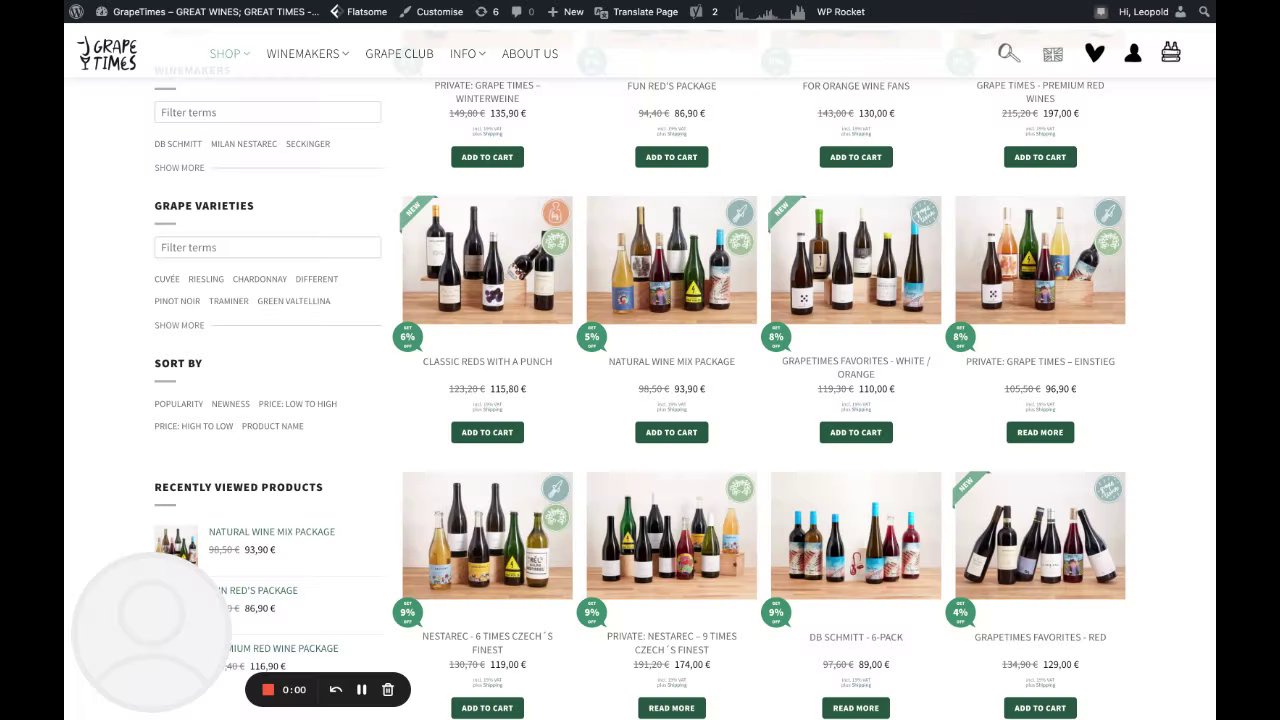The image size is (1280, 720).
Task: Add Grape Times - Premium Red Wines to cart
Action: coord(1040,157)
